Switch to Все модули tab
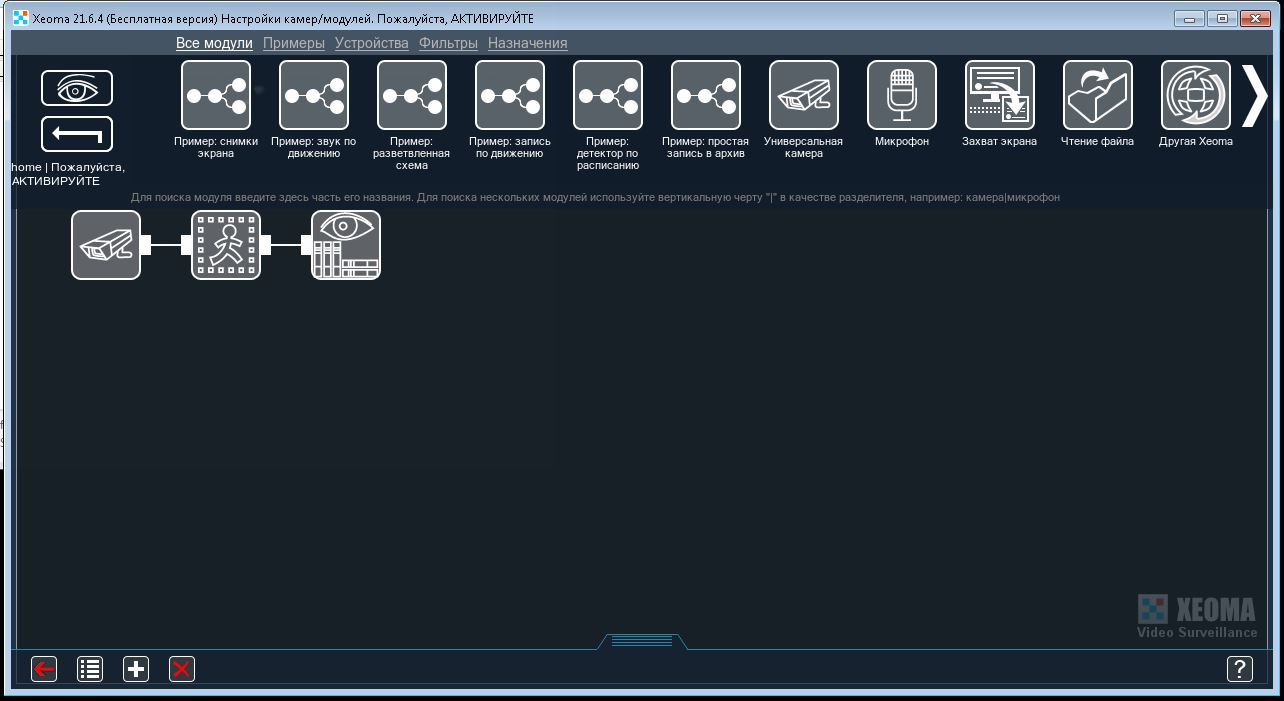1284x701 pixels. [x=214, y=43]
